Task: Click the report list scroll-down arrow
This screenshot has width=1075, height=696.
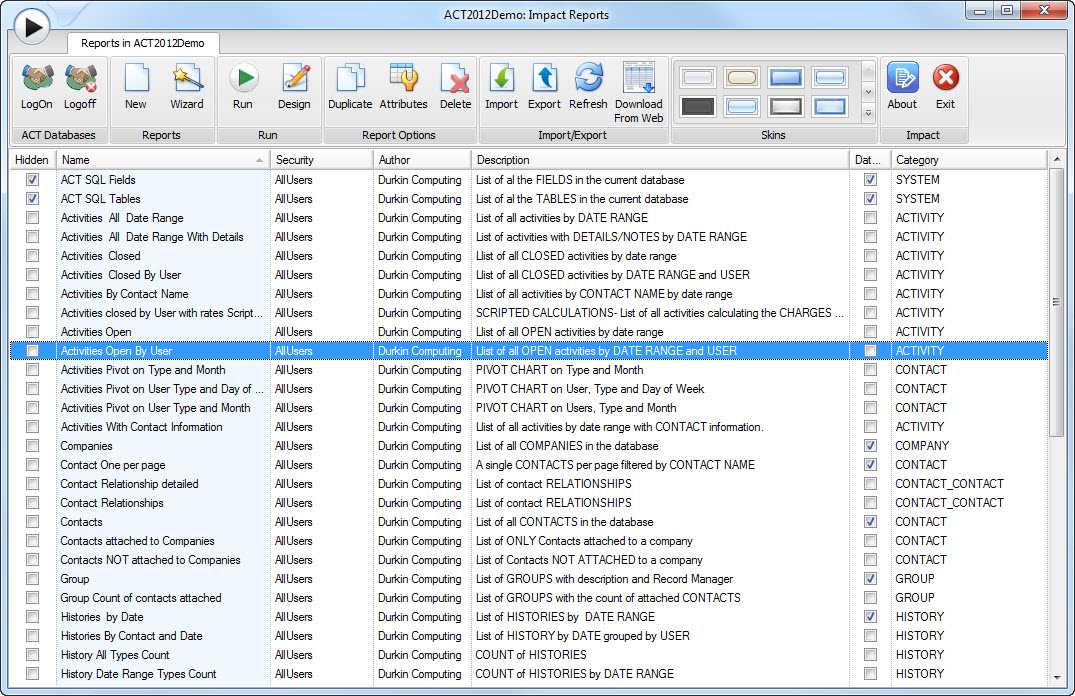Action: 1056,677
